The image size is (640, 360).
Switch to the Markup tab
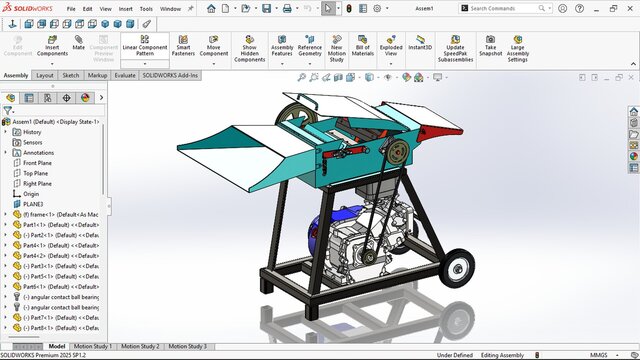pyautogui.click(x=97, y=76)
